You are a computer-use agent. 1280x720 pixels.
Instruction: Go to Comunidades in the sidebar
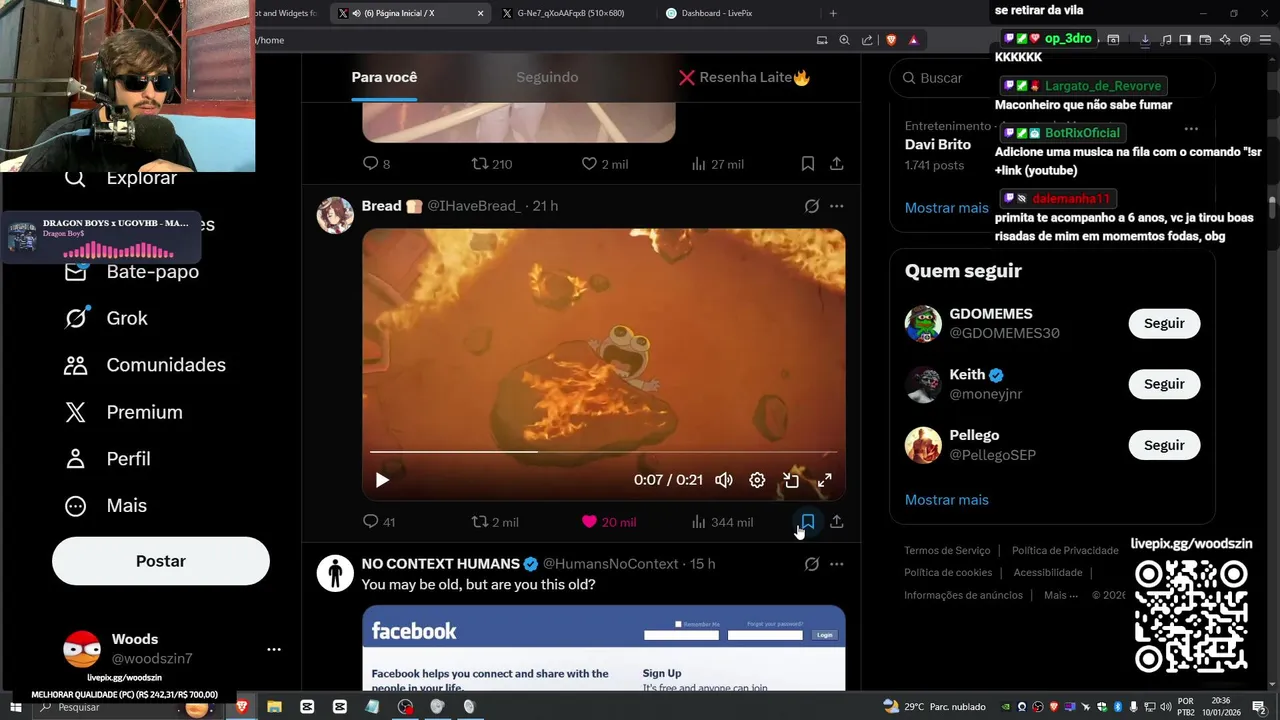pos(145,365)
